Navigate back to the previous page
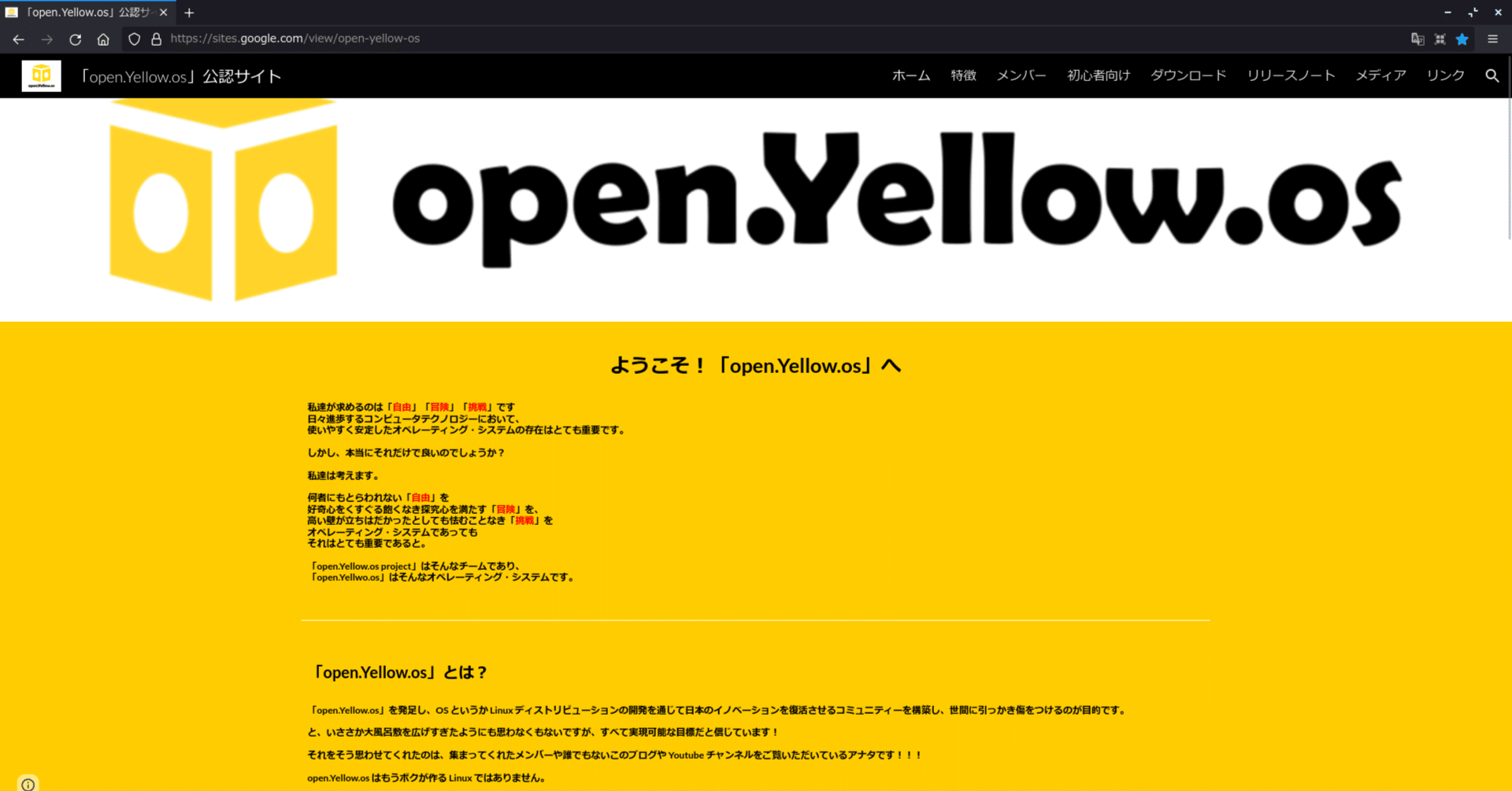This screenshot has width=1512, height=791. tap(17, 39)
